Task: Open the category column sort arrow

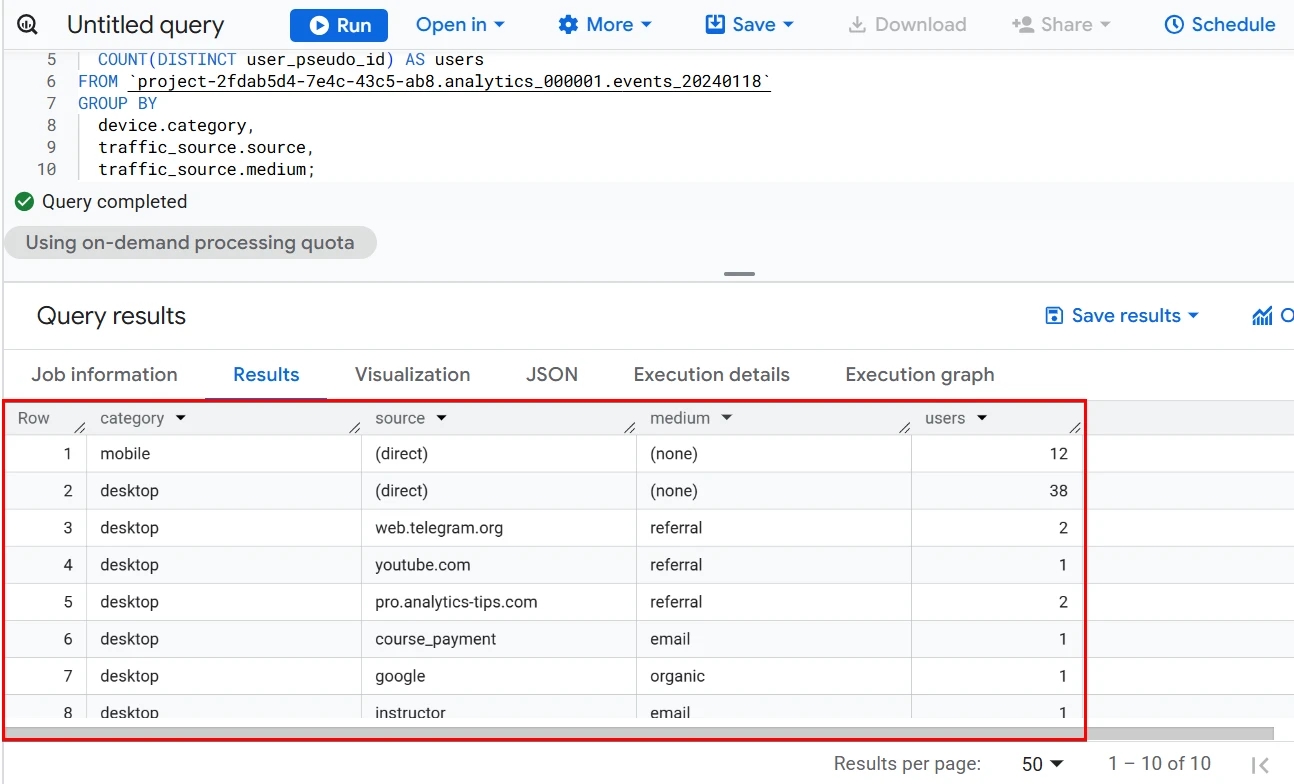Action: (x=180, y=418)
